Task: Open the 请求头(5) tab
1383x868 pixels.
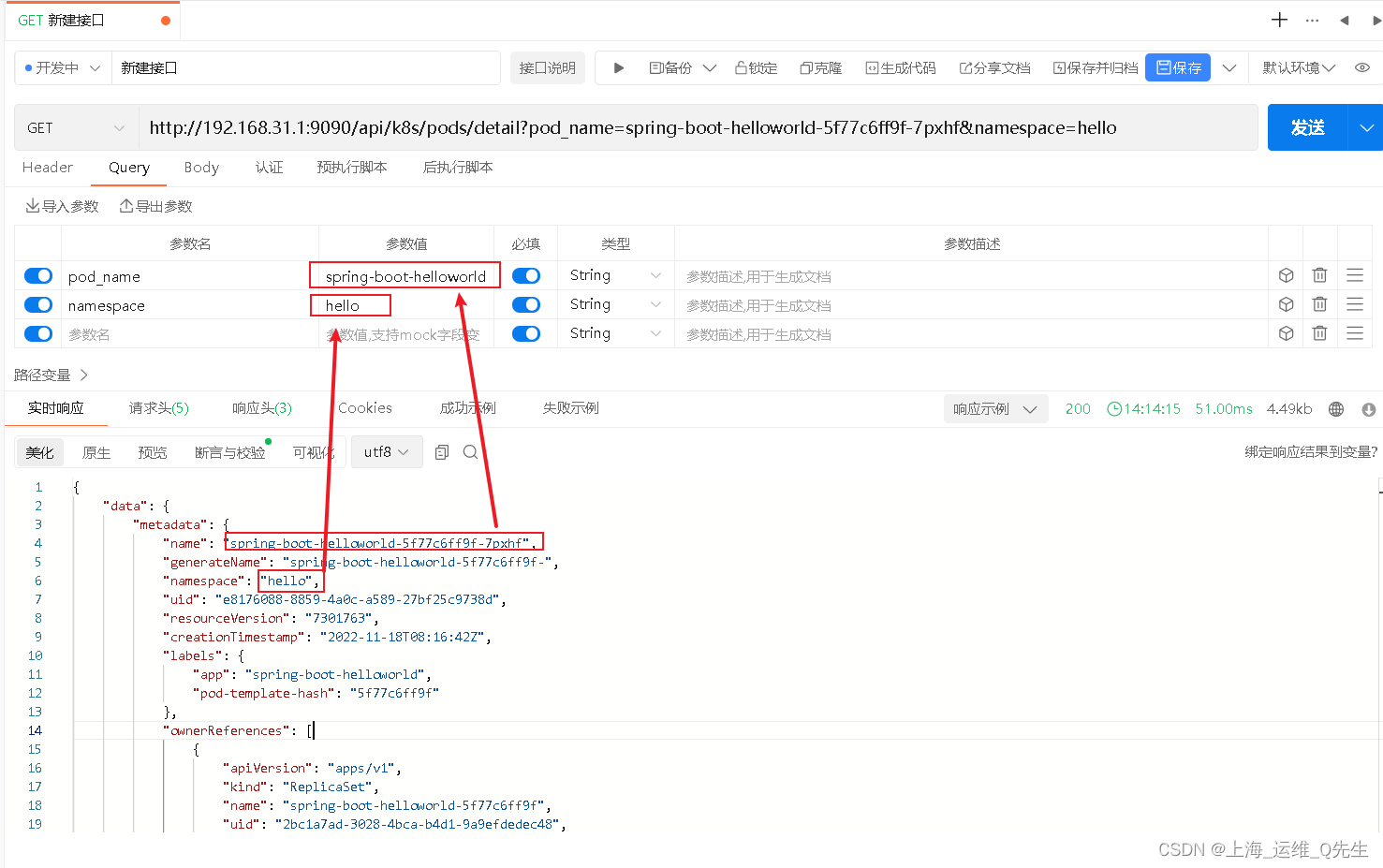Action: point(159,408)
